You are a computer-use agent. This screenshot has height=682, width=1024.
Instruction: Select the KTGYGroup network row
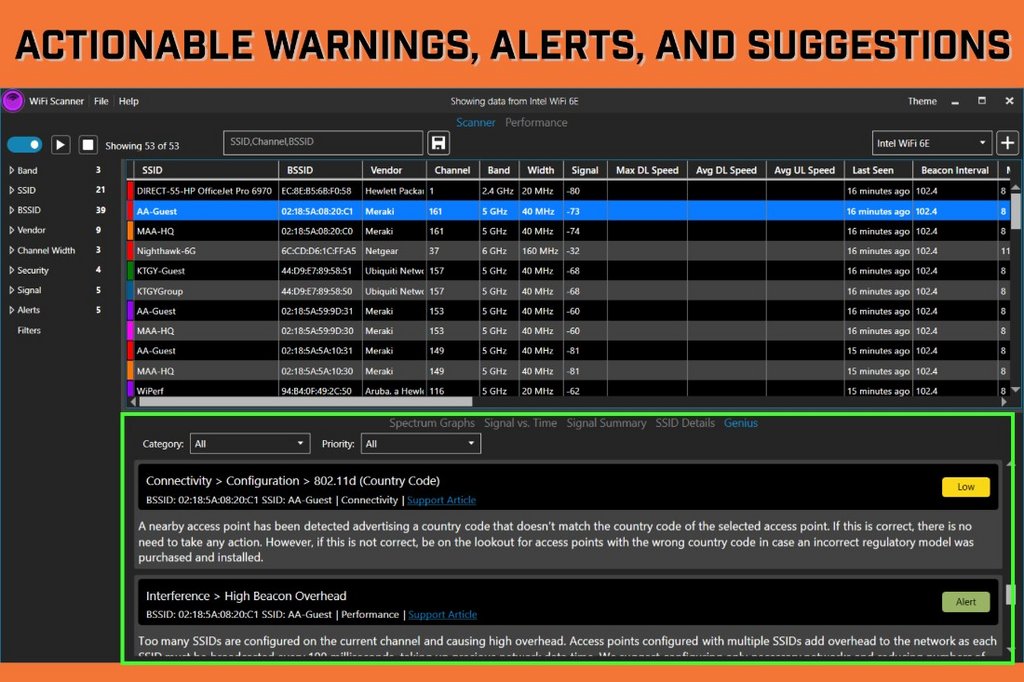tap(568, 291)
